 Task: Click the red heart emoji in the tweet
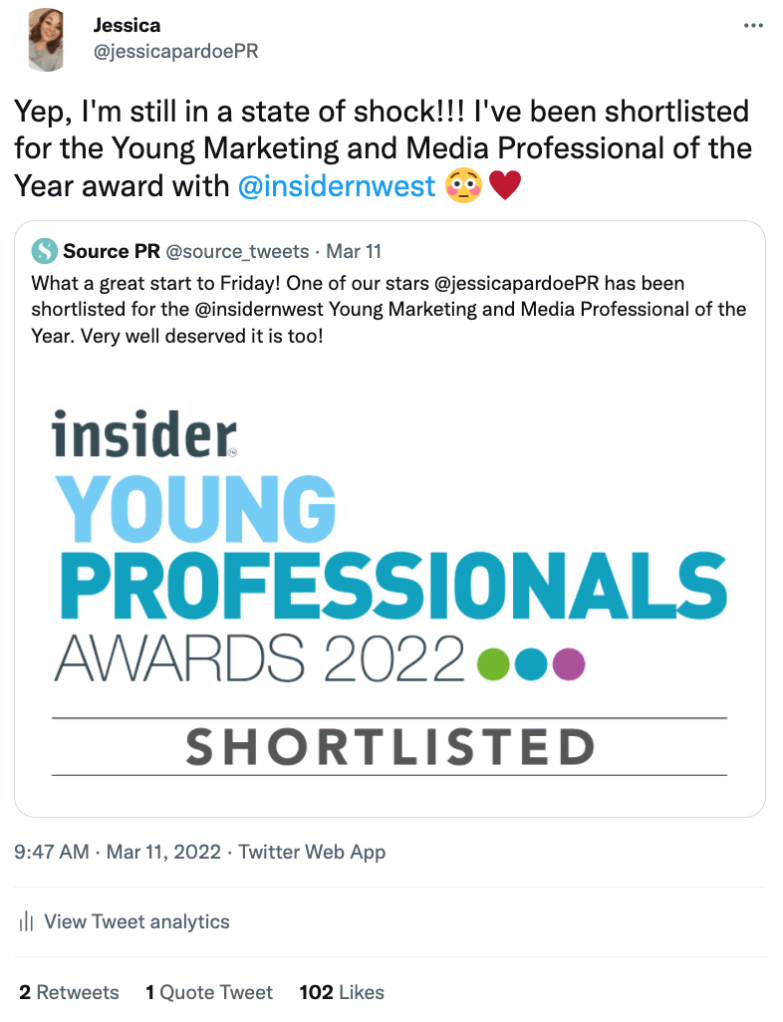506,185
